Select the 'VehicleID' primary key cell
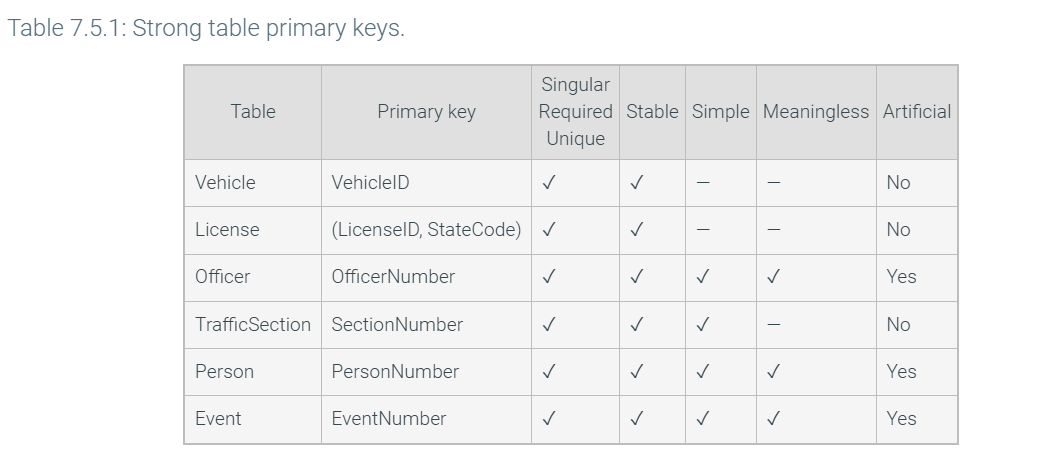This screenshot has width=1037, height=472. [x=370, y=183]
